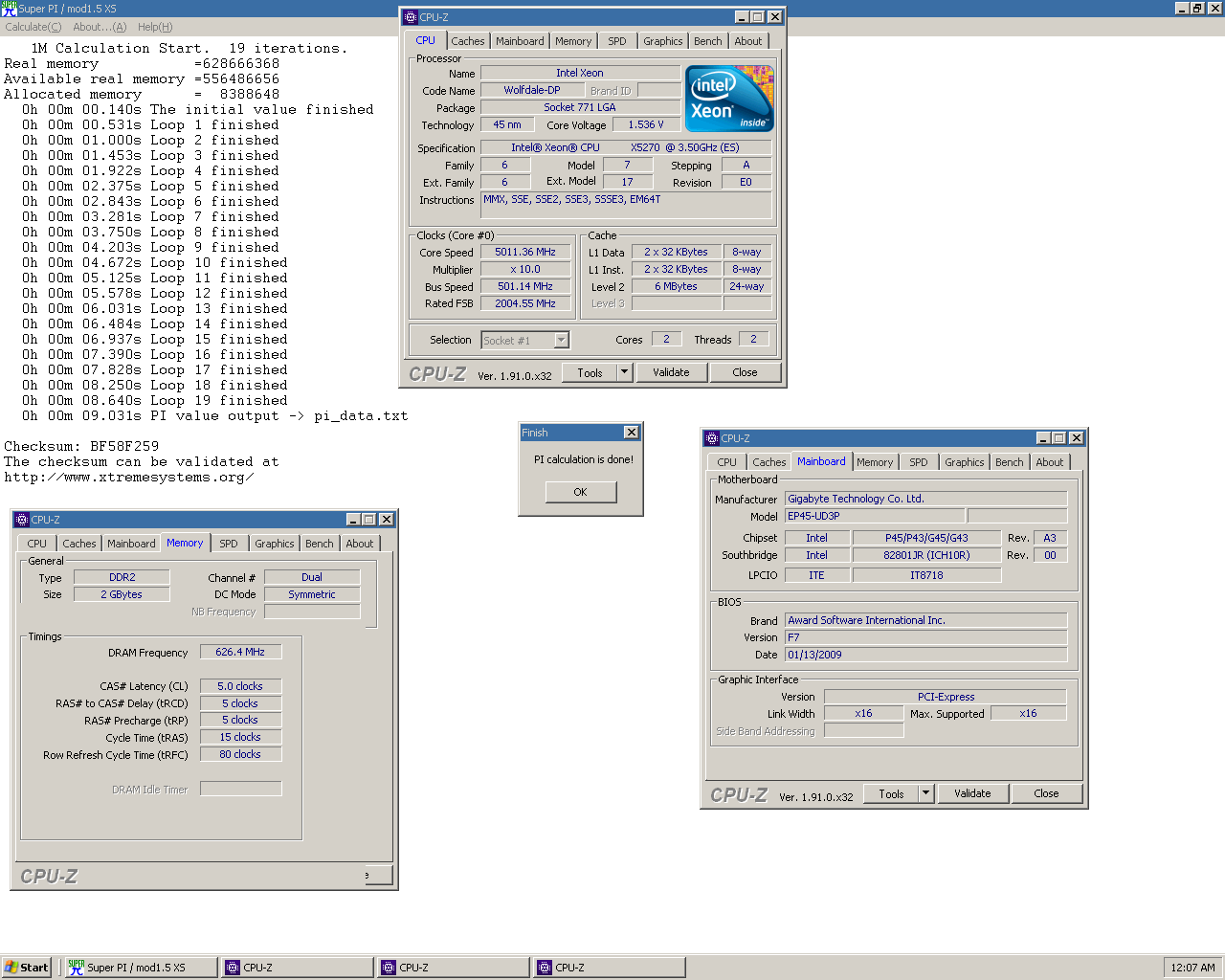This screenshot has width=1225, height=980.
Task: Switch to Memory tab in Mainboard CPU-Z window
Action: (875, 462)
